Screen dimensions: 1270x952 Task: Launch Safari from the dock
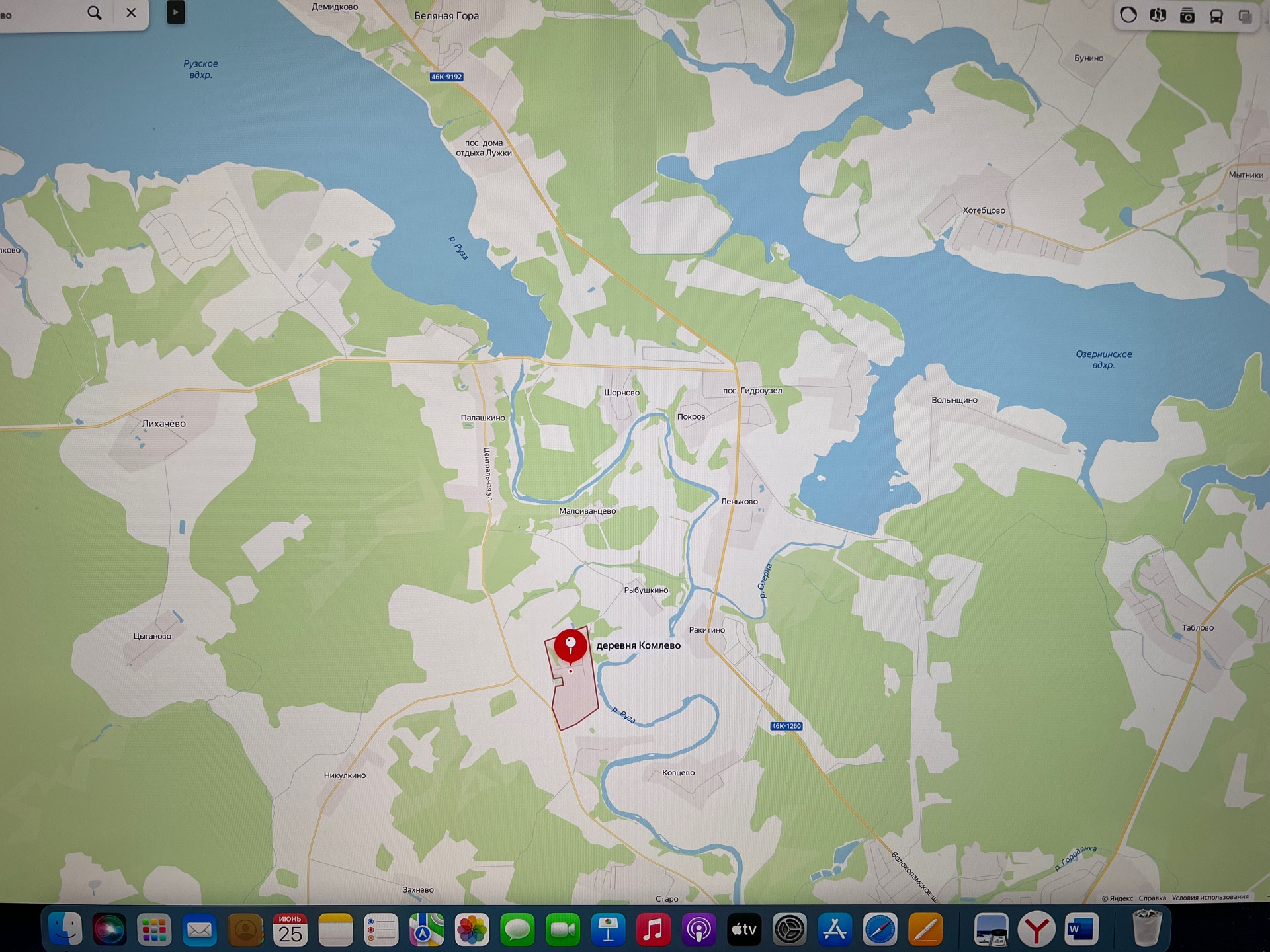tap(880, 930)
